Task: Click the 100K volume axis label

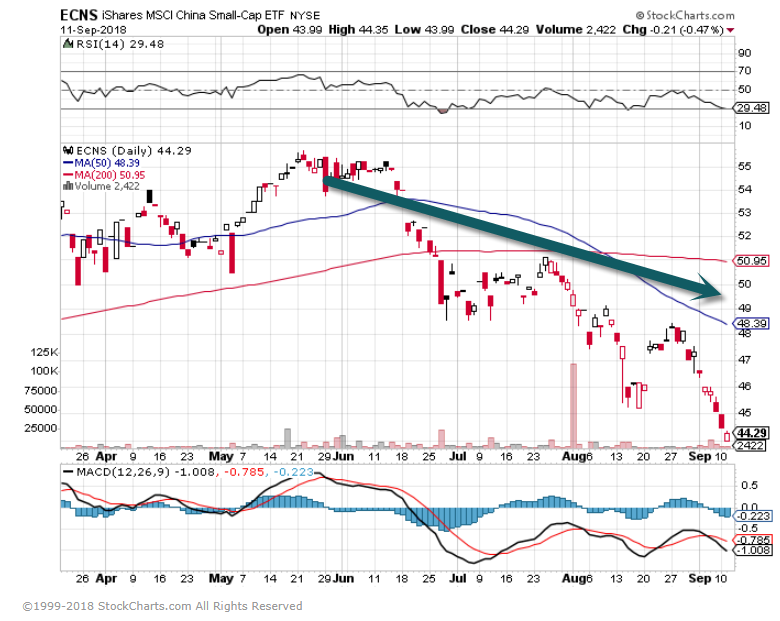Action: [x=44, y=371]
